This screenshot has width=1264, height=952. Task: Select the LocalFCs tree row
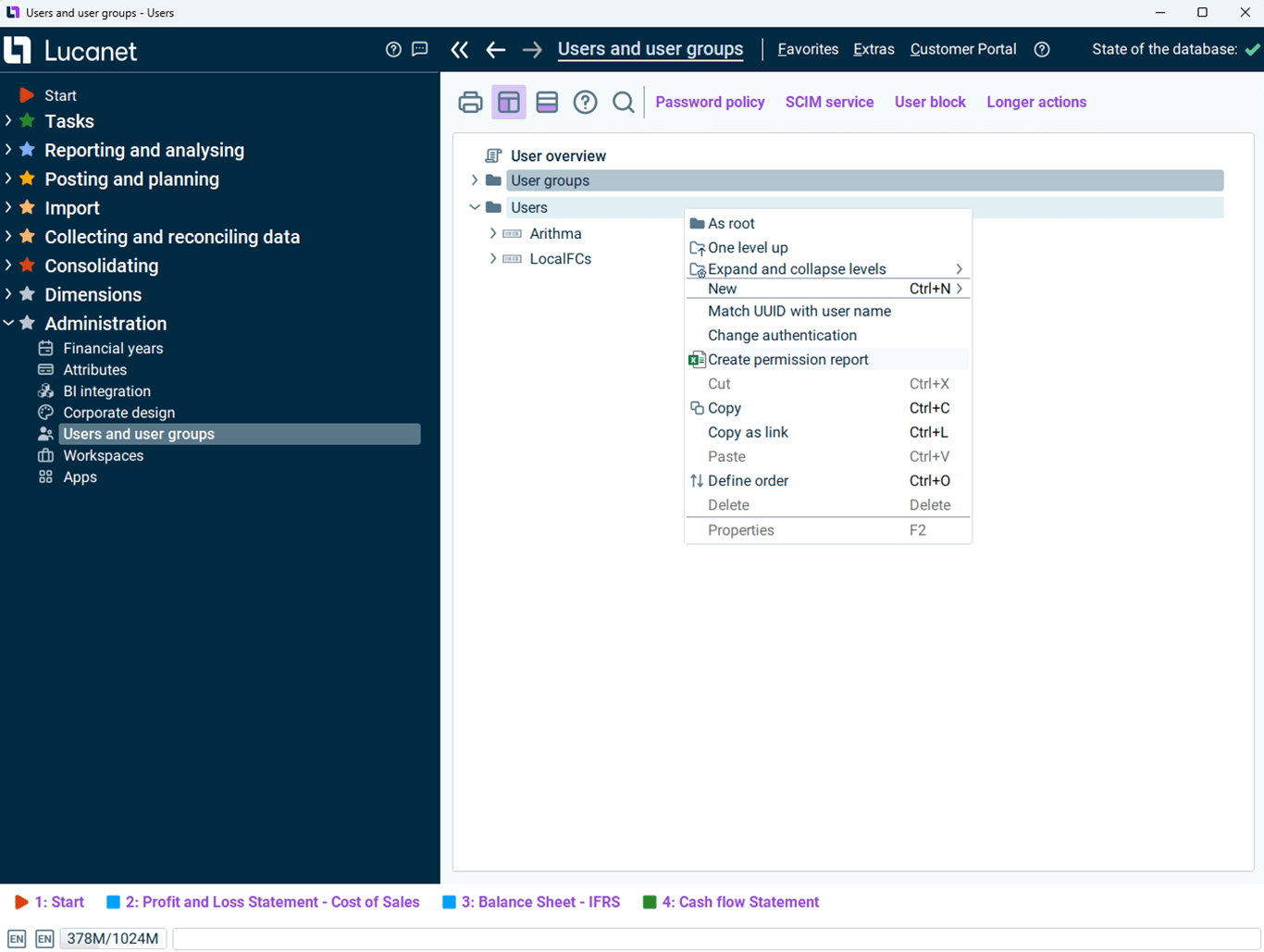561,259
